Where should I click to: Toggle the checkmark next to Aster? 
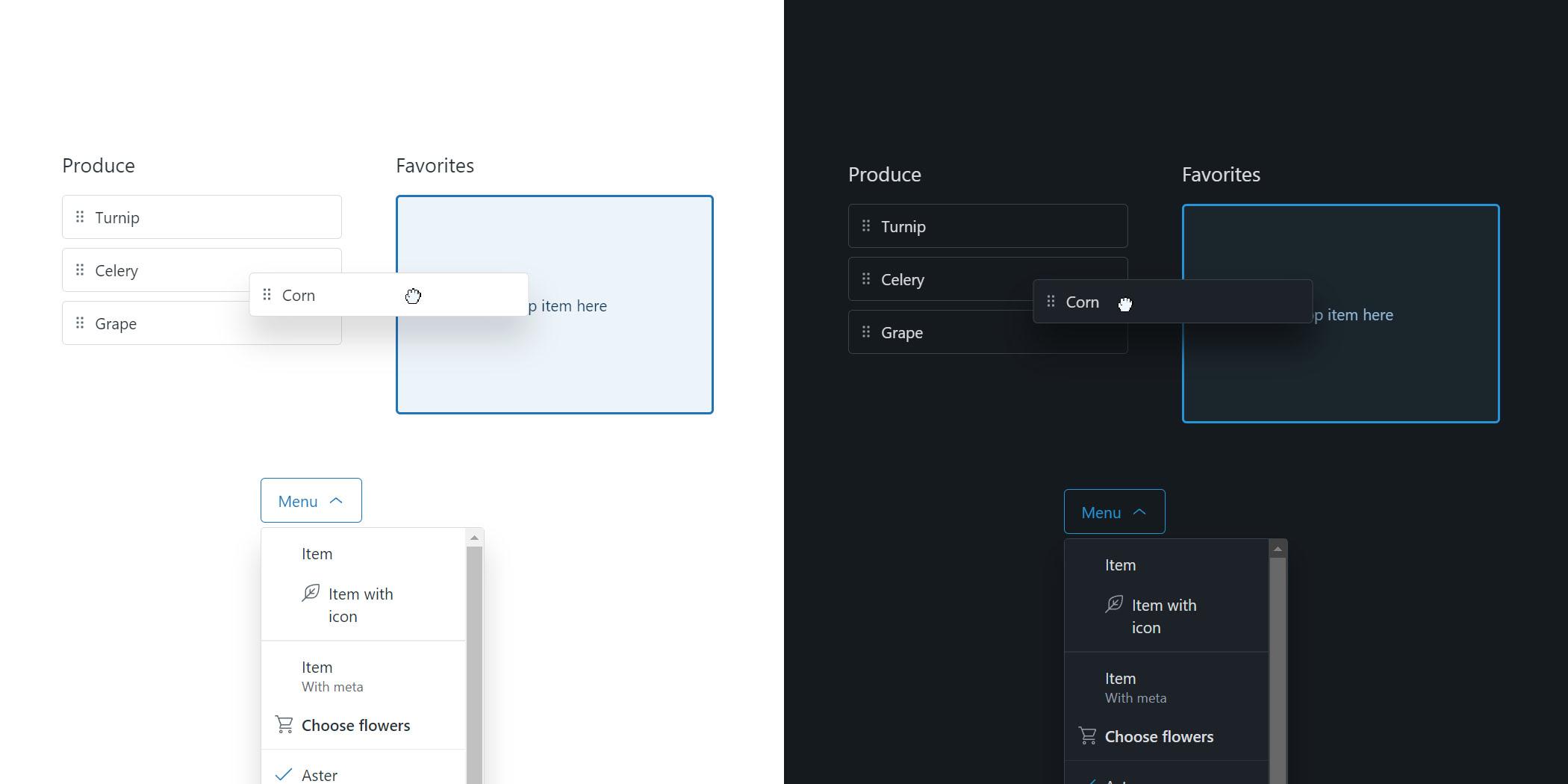pyautogui.click(x=284, y=774)
